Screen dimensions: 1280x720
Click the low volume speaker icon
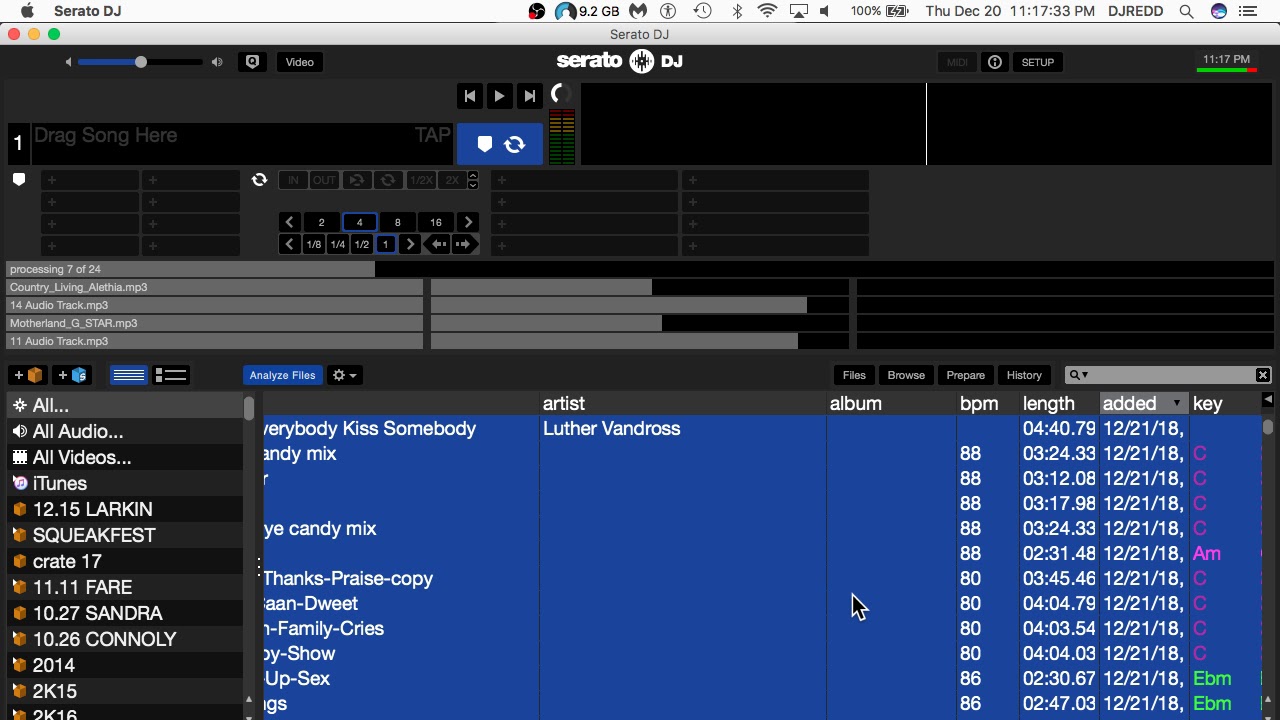tap(68, 62)
